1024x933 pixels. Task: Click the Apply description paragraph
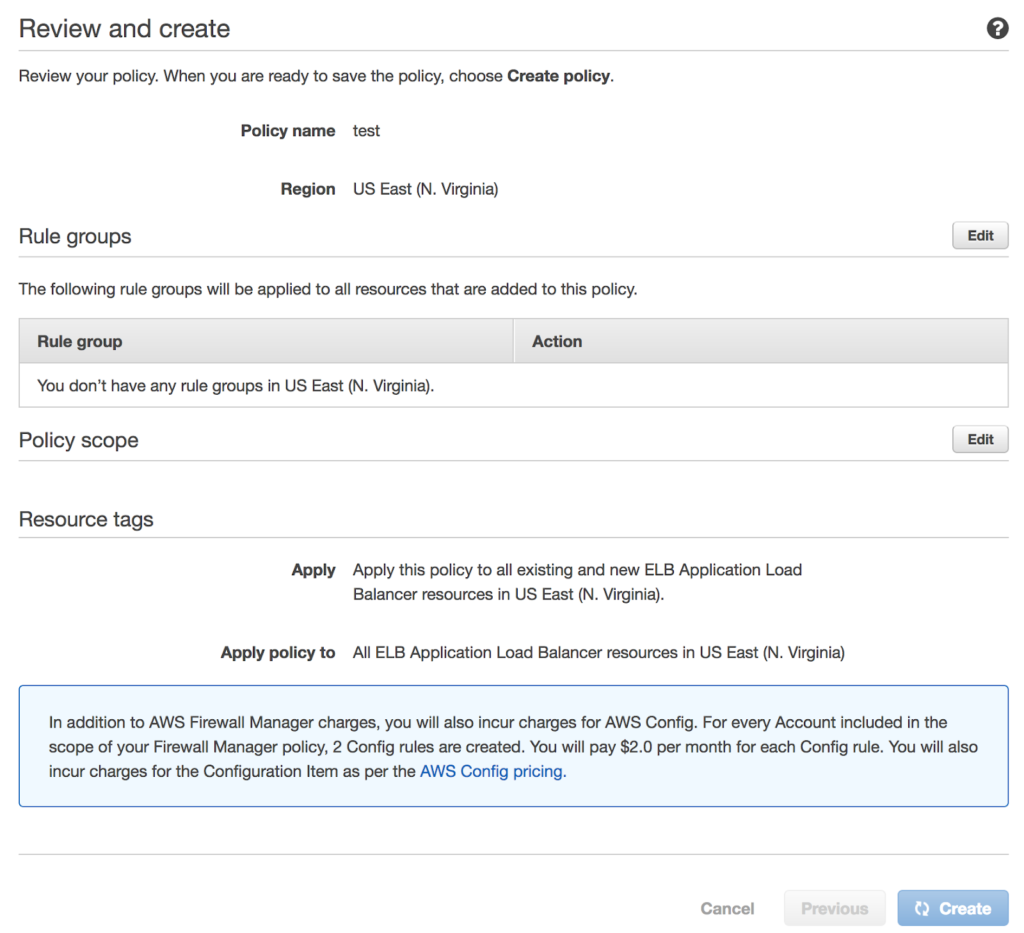click(577, 582)
